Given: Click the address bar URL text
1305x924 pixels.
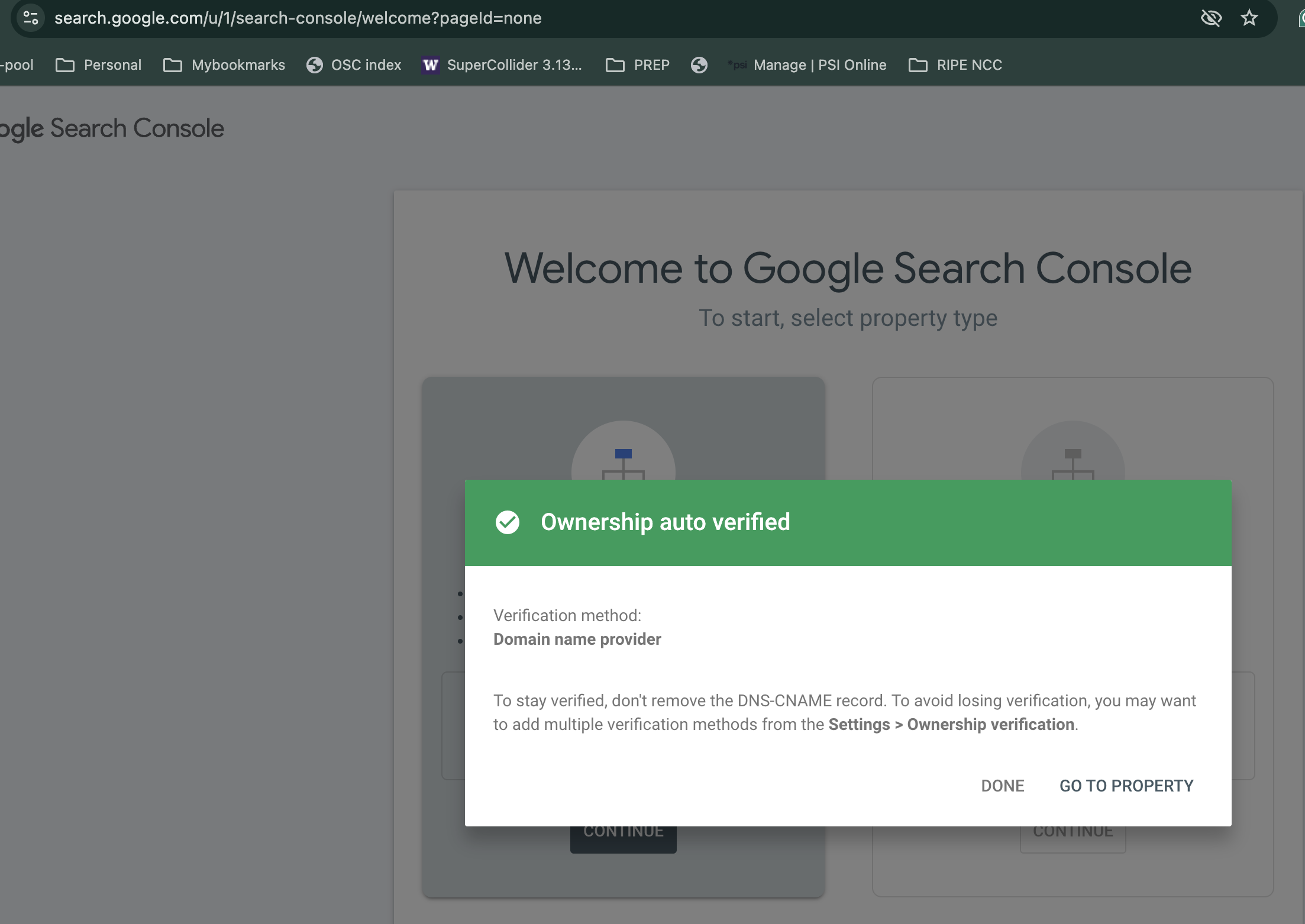Looking at the screenshot, I should click(x=298, y=18).
